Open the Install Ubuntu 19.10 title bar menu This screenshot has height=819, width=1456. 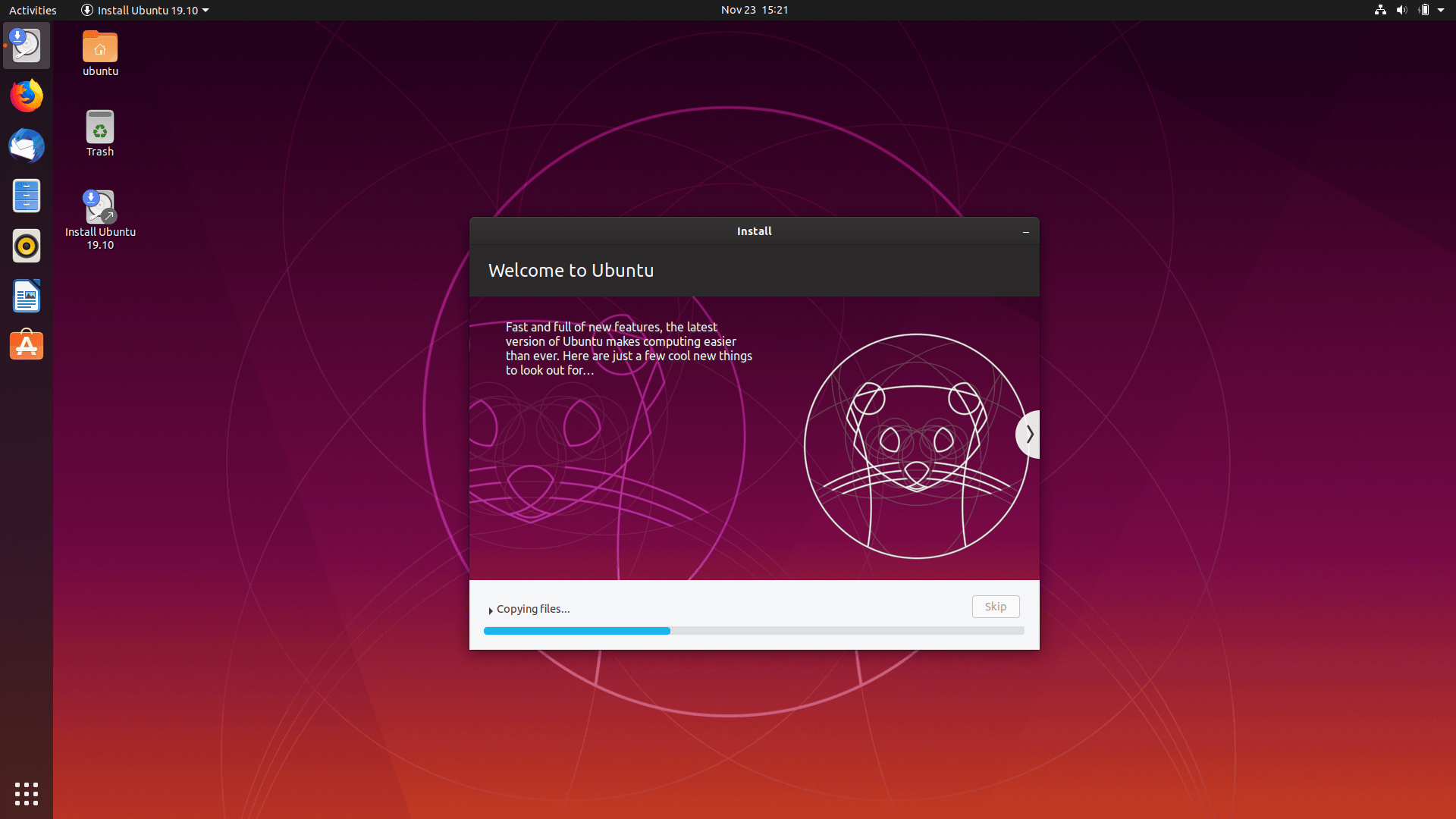click(x=144, y=10)
